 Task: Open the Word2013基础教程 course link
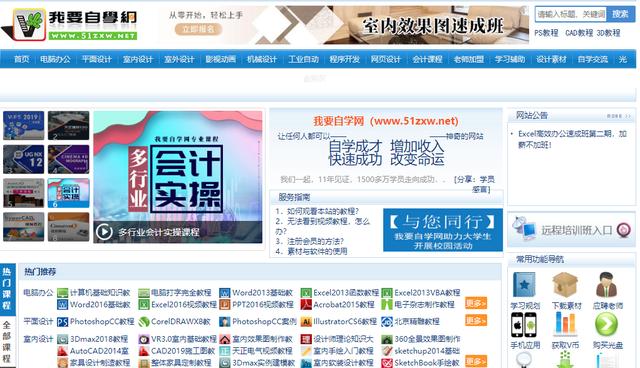(262, 293)
